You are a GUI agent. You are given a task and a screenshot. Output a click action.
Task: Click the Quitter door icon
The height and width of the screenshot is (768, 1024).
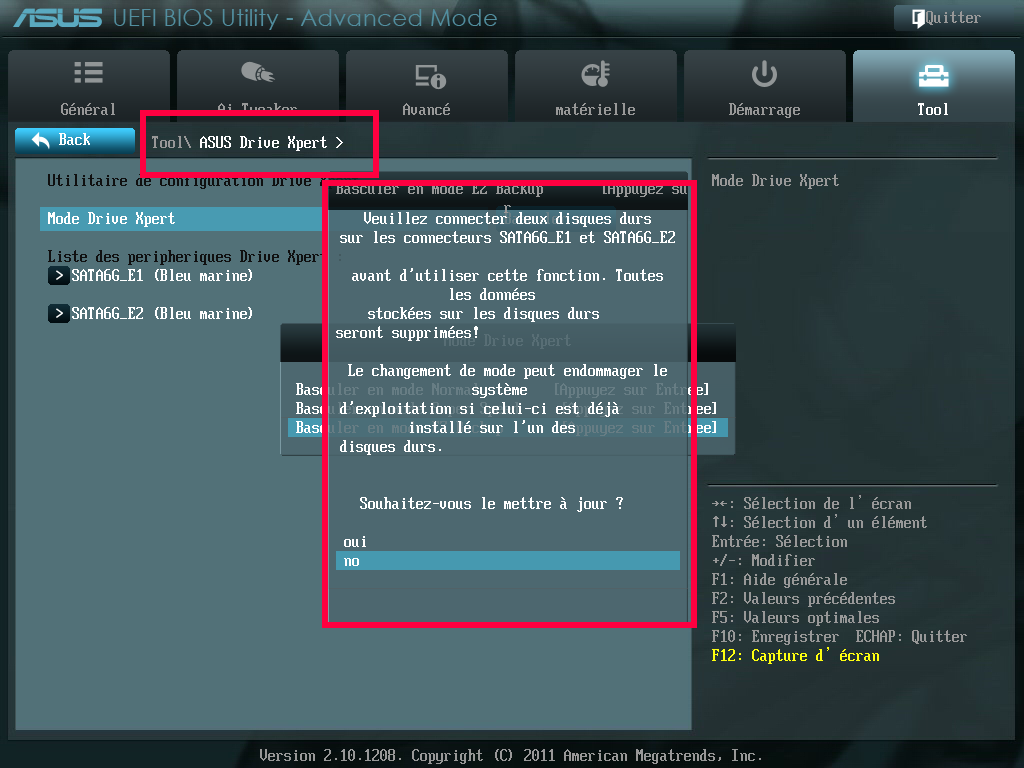(x=918, y=18)
